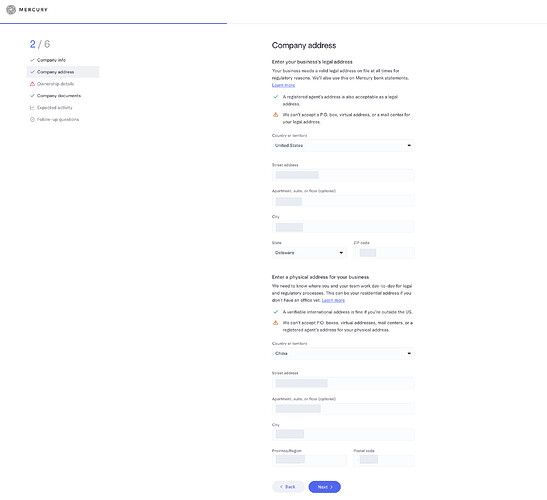This screenshot has width=547, height=500.
Task: Expand the State dropdown showing Delaware
Action: click(309, 253)
